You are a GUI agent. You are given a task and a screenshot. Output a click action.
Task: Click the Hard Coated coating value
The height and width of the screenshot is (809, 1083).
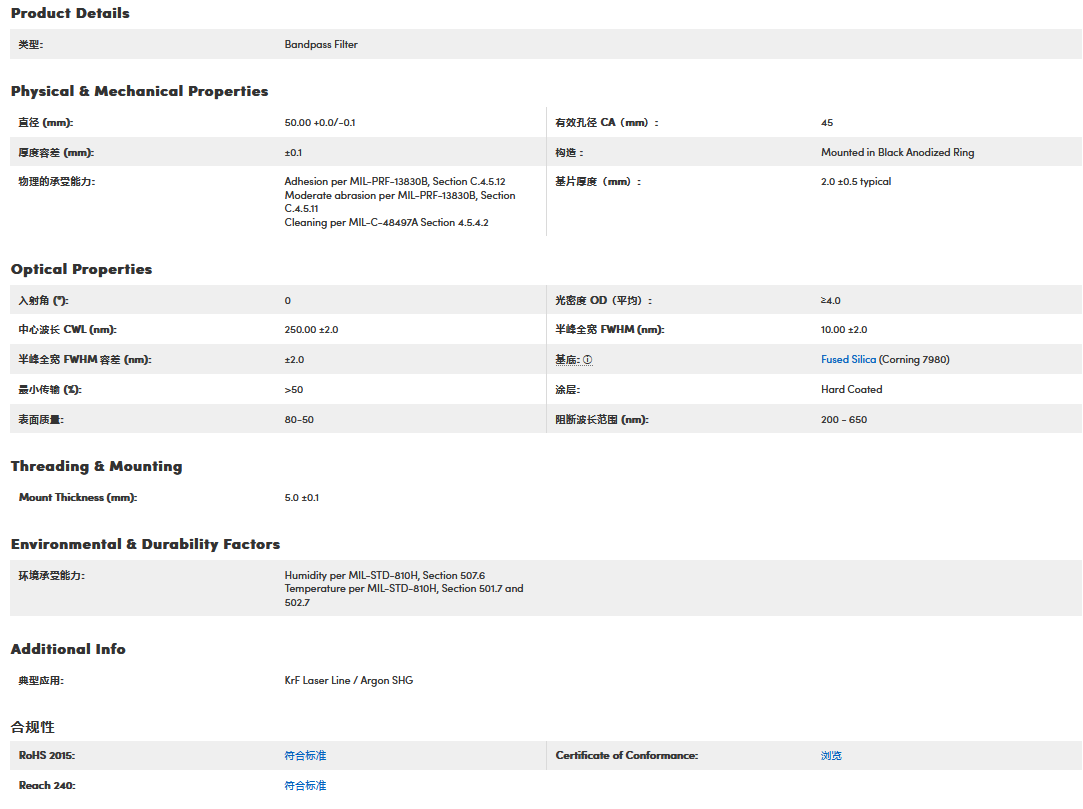point(851,390)
